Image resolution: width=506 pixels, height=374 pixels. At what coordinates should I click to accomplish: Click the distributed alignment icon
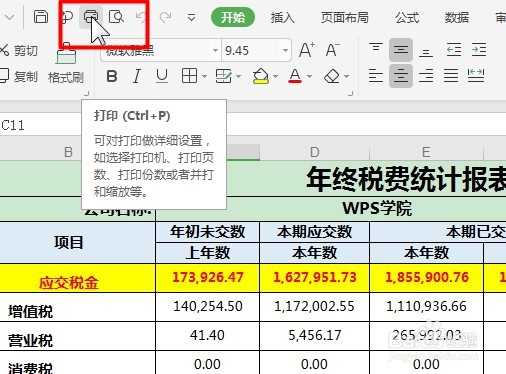476,76
